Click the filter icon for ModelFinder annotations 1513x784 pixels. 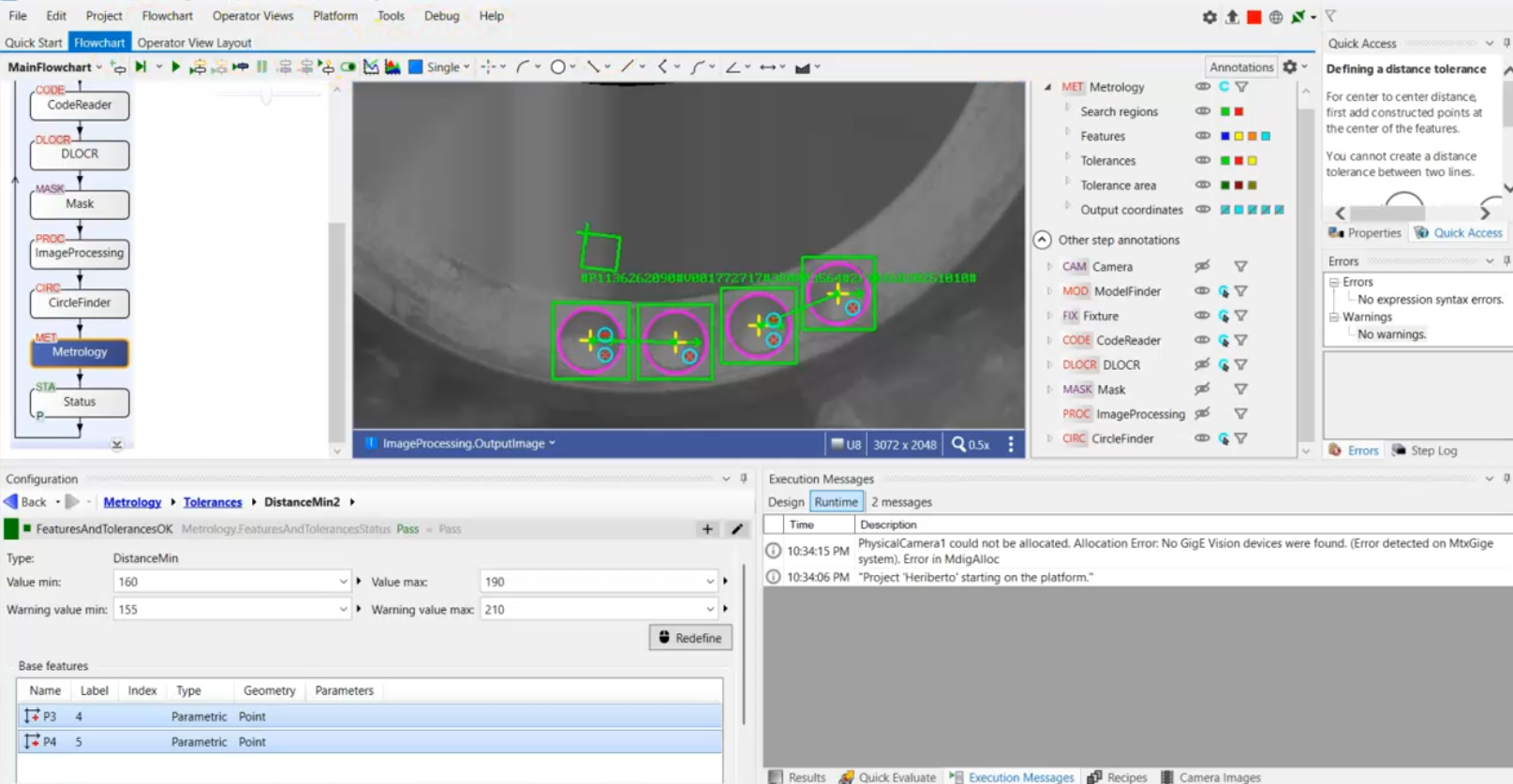tap(1240, 291)
